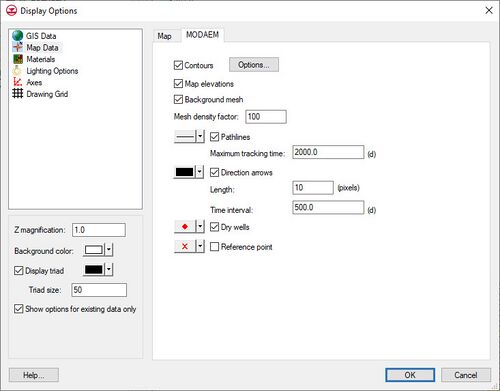Click the Display Options title bar app icon
Viewport: 500px width, 391px height.
(11, 11)
